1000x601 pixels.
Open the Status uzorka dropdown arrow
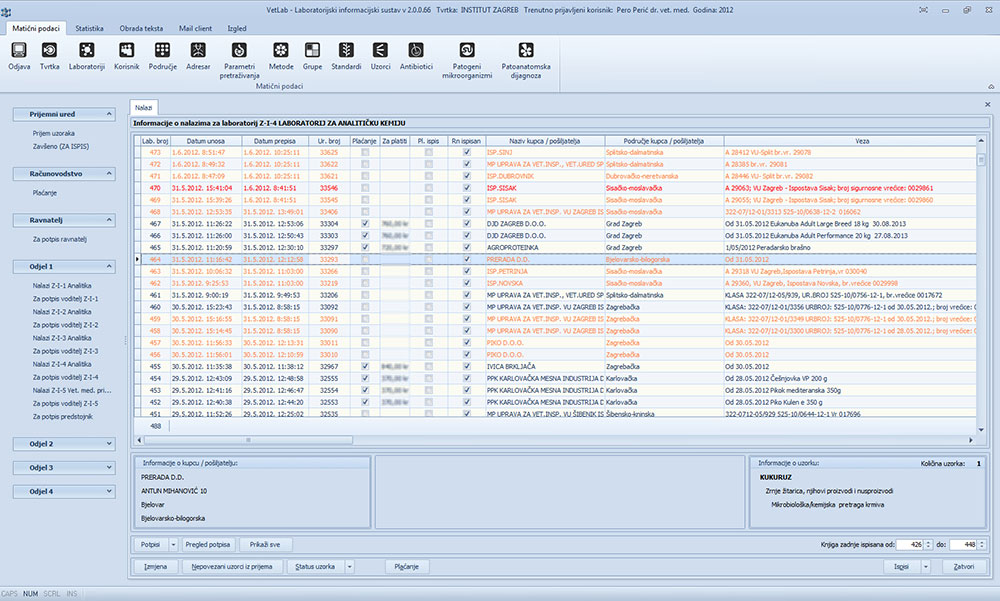(x=350, y=567)
